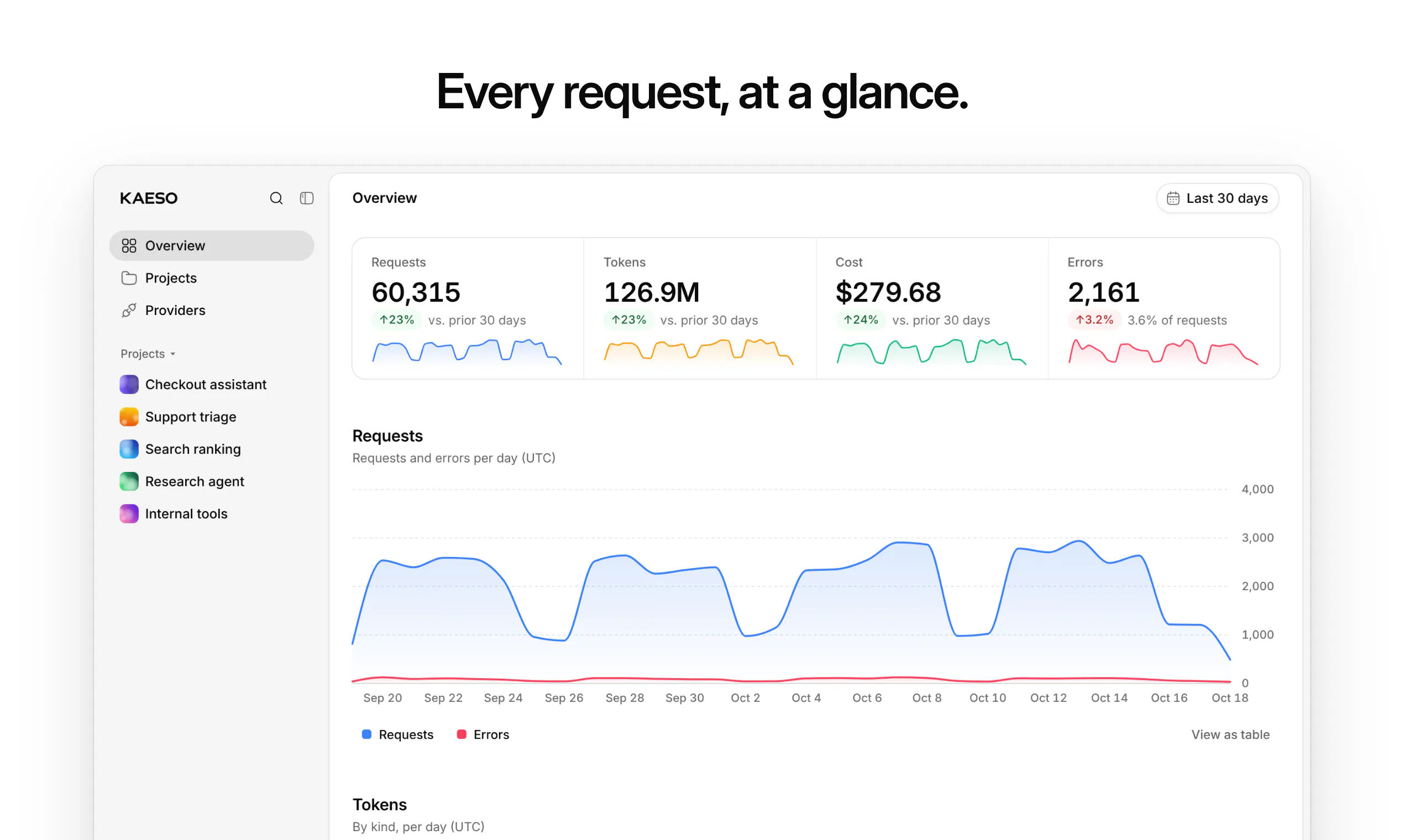This screenshot has height=840, width=1404.
Task: Click the Research agent green icon
Action: 129,481
